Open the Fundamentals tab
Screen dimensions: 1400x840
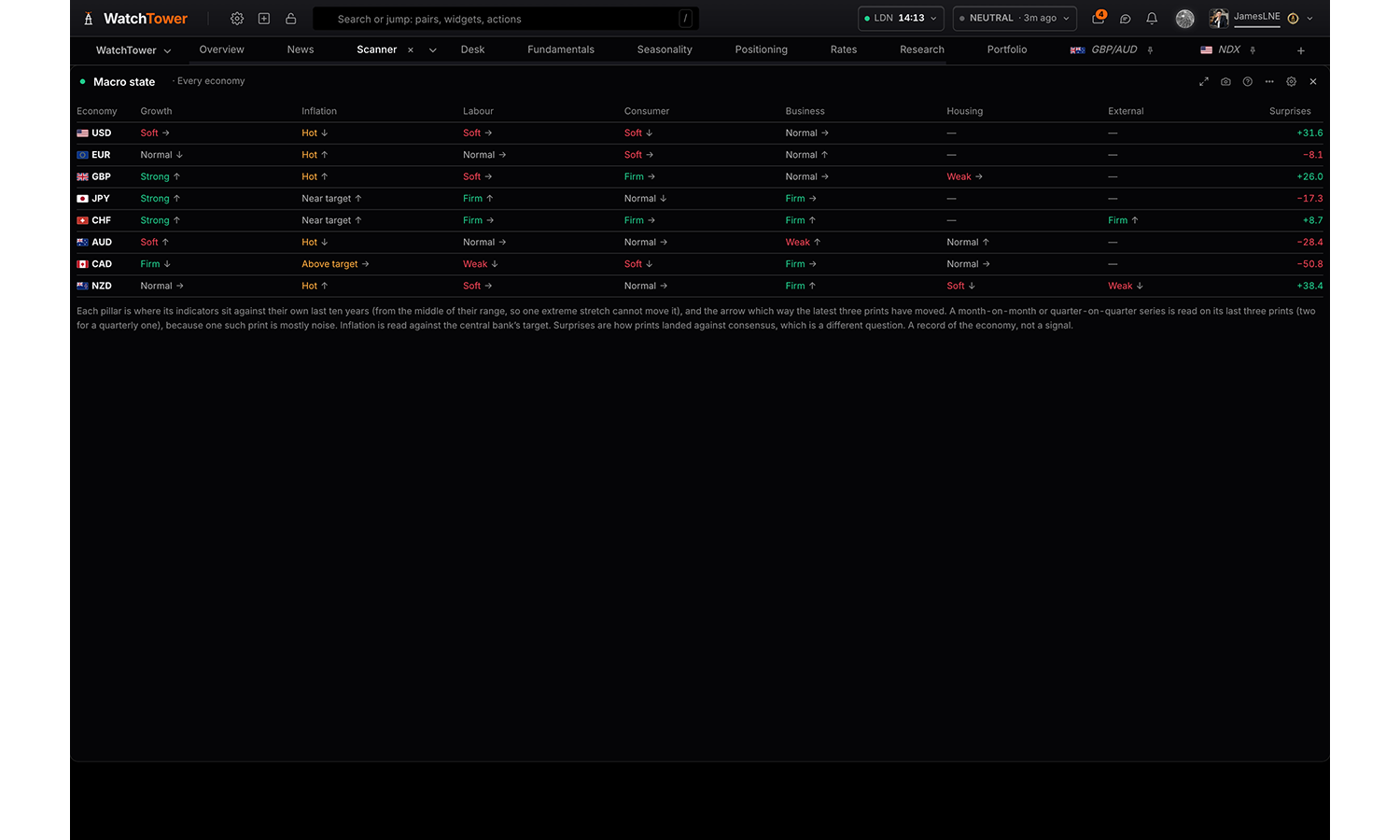point(561,49)
